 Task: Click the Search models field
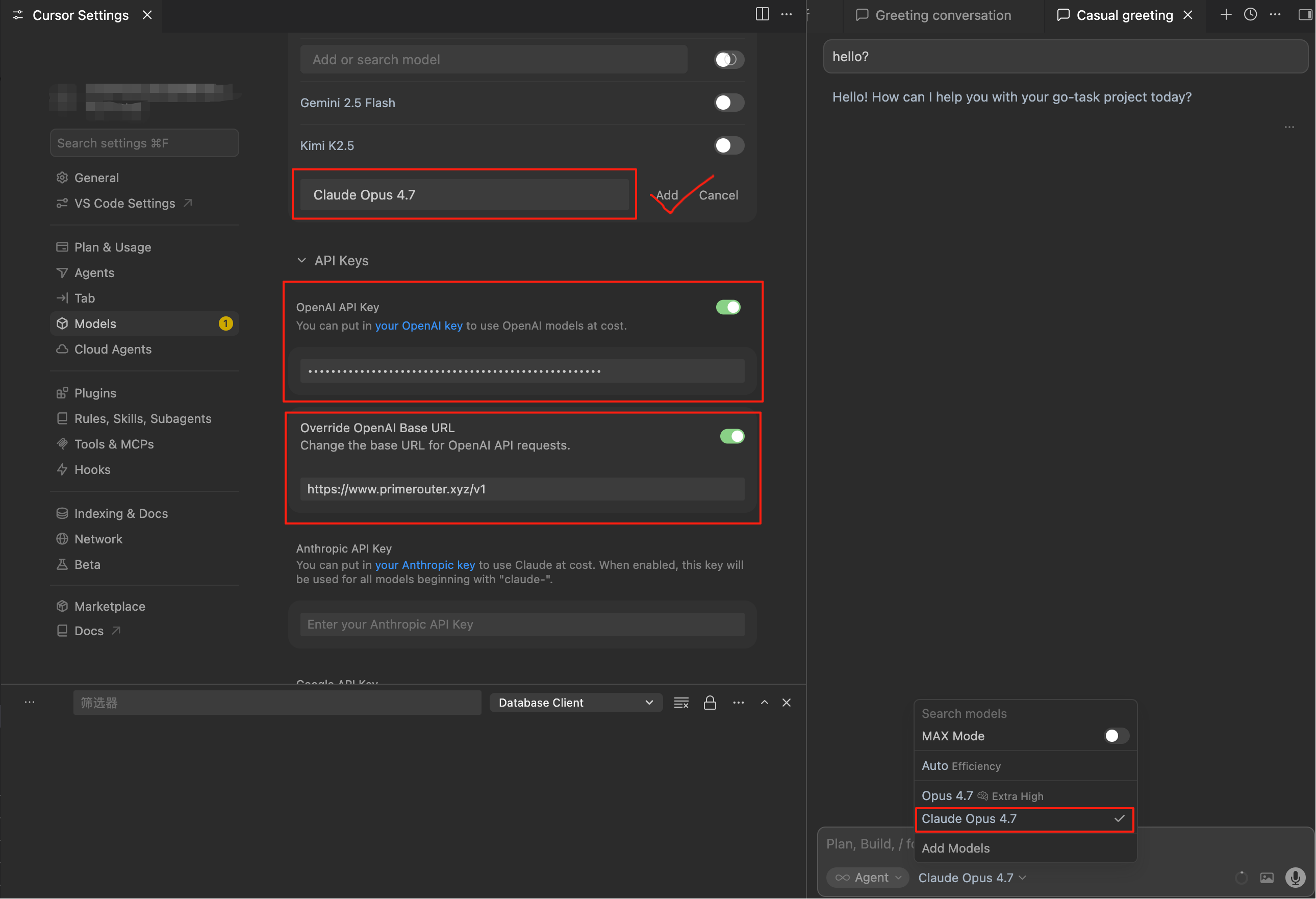(1025, 714)
